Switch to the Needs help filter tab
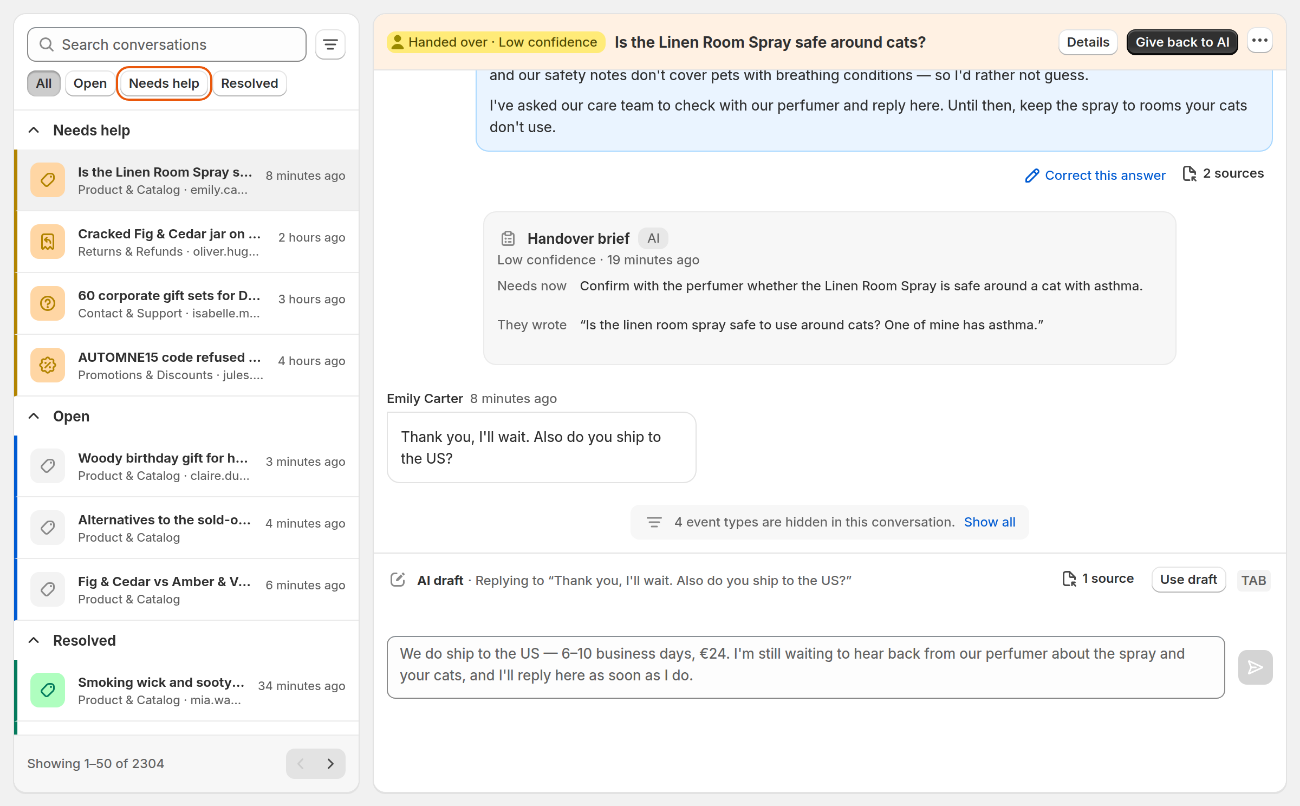This screenshot has height=806, width=1300. pos(164,84)
